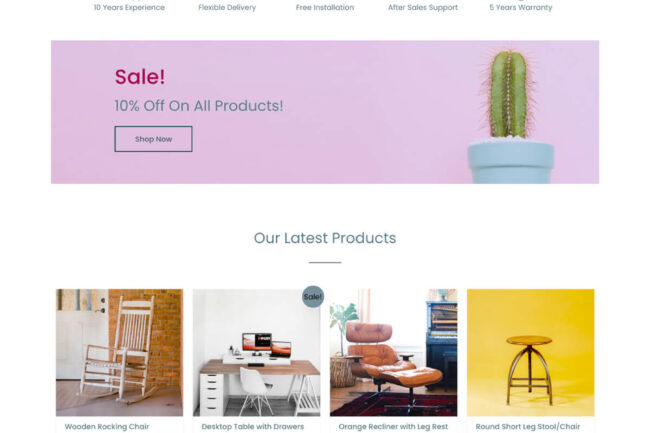The image size is (650, 433).
Task: Open the Desktop Table with Drawers image
Action: pos(256,352)
